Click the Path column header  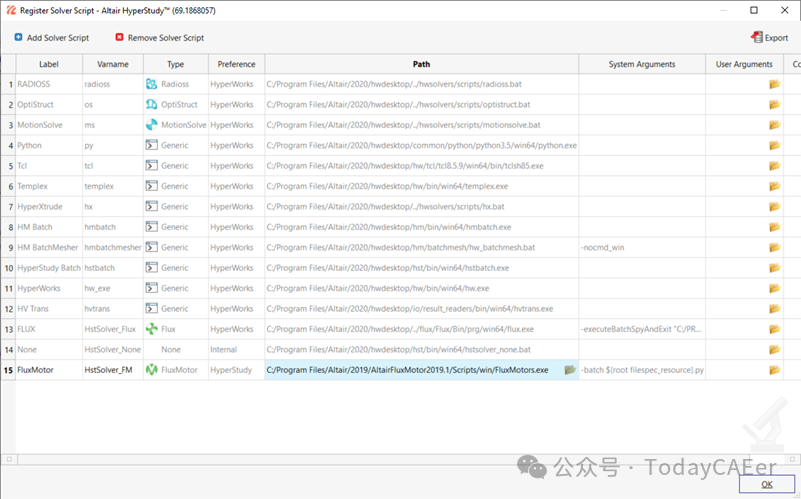pyautogui.click(x=421, y=64)
